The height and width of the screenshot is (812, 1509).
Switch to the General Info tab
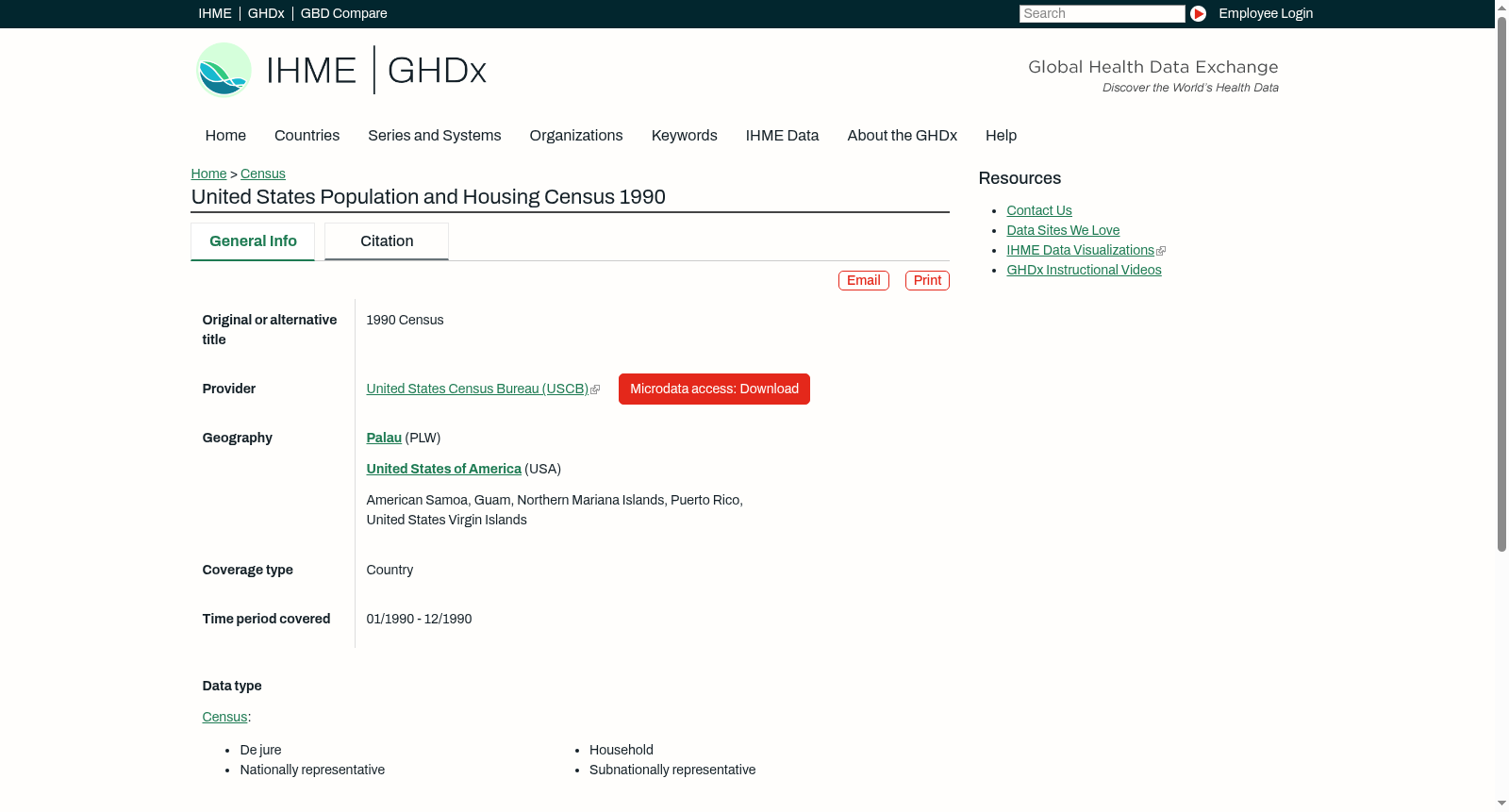[253, 241]
